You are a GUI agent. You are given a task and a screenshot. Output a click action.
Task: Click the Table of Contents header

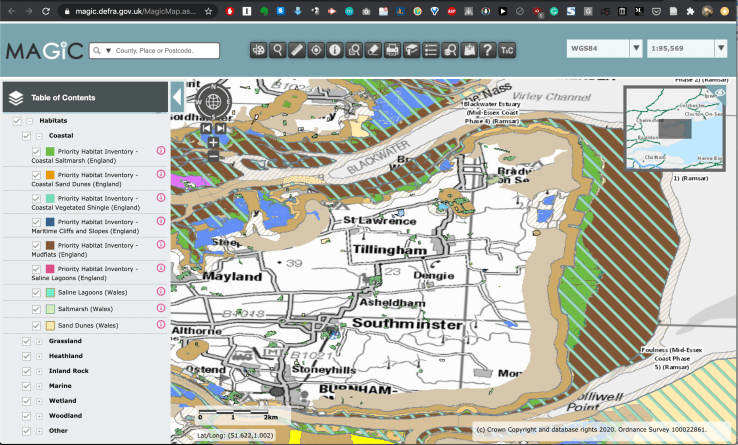[85, 97]
